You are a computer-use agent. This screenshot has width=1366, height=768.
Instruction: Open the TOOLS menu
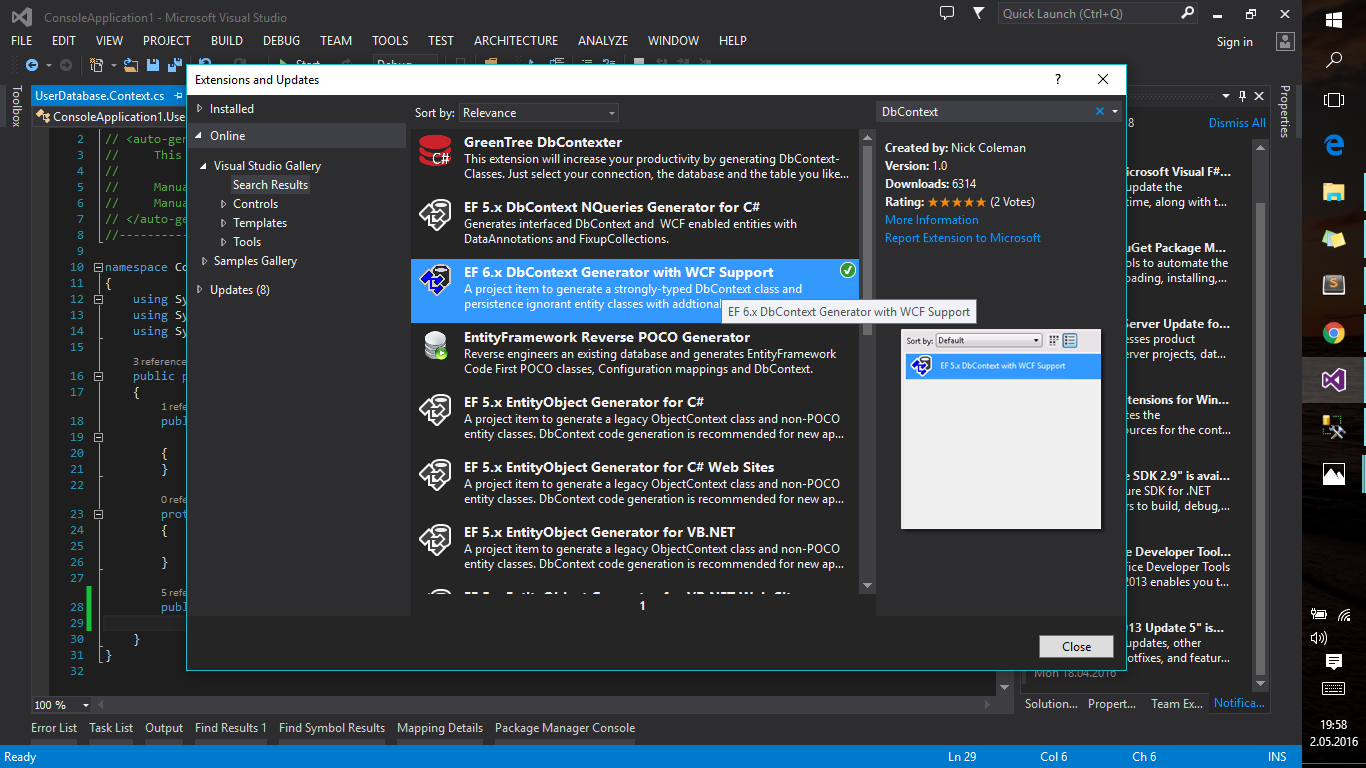click(x=390, y=41)
